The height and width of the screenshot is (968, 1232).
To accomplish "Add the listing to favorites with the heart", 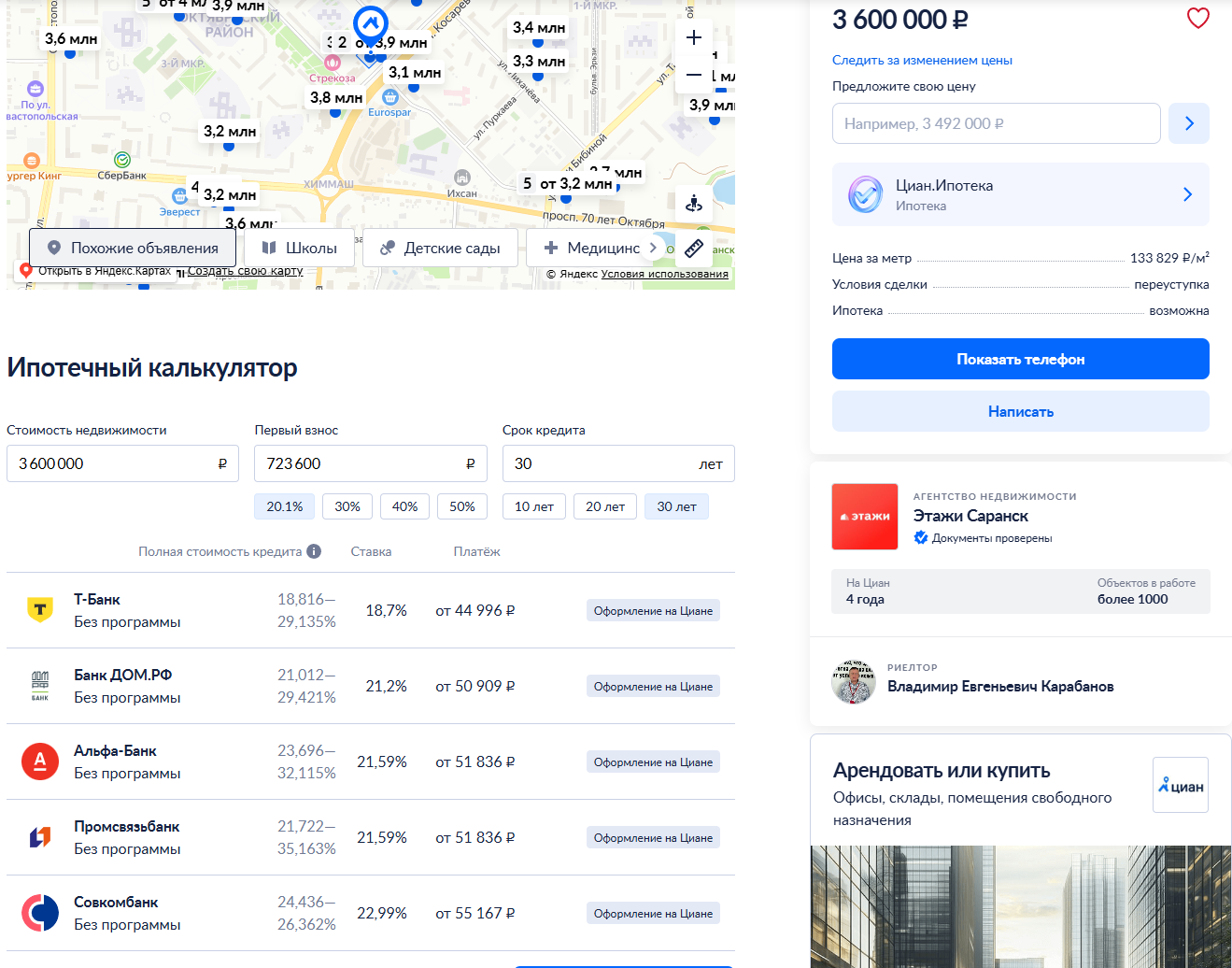I will pyautogui.click(x=1197, y=19).
